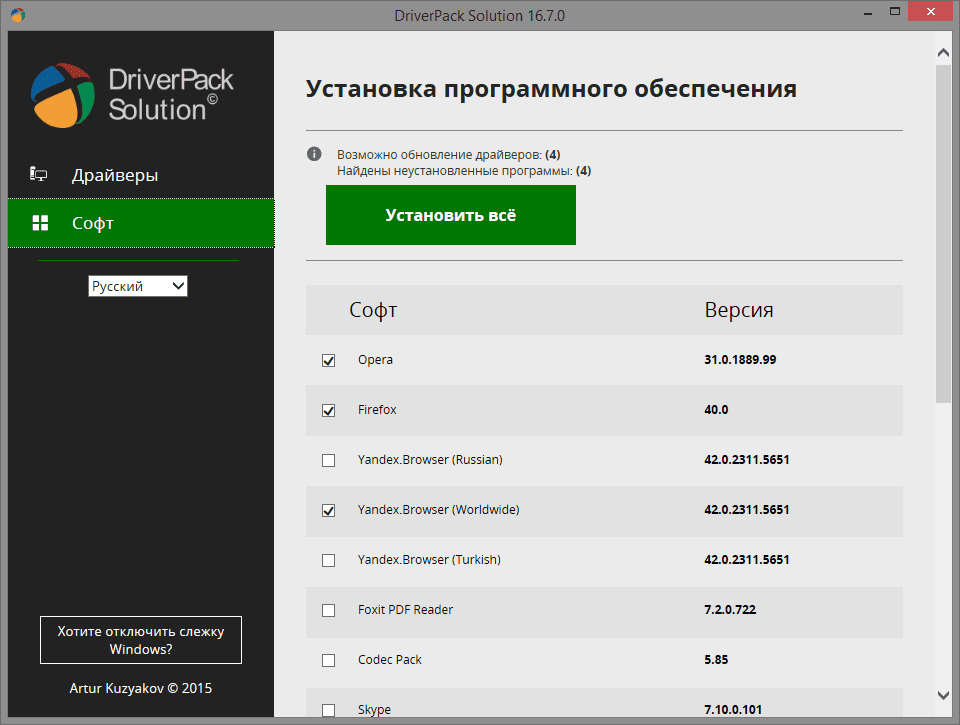Click the Skype label
The width and height of the screenshot is (960, 725).
(x=374, y=710)
